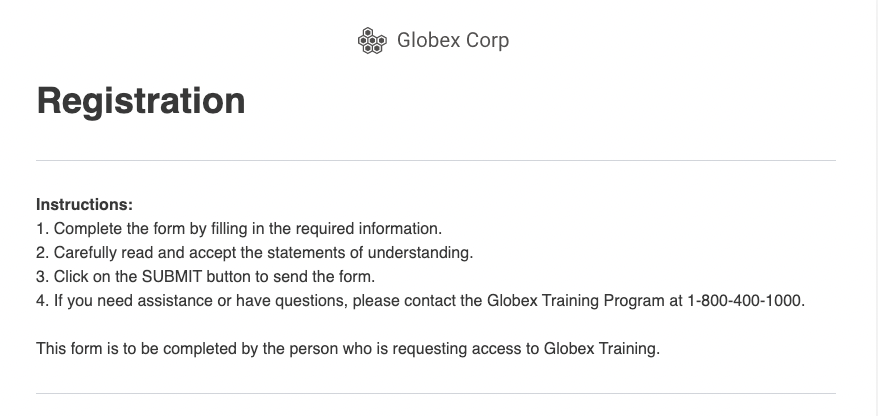The width and height of the screenshot is (878, 416).
Task: Click the phone number 1-800-400-1000
Action: tap(745, 301)
